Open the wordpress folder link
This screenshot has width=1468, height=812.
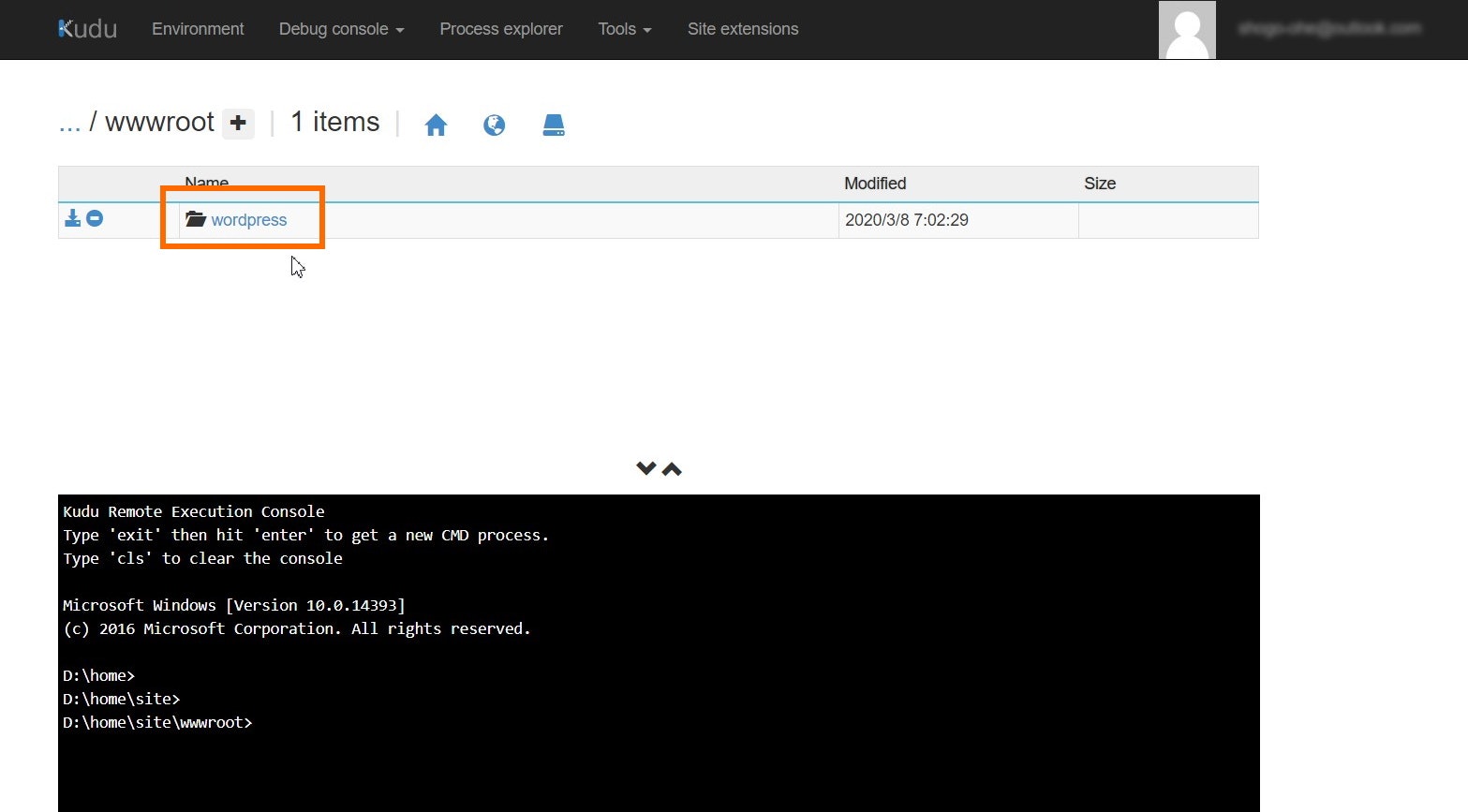(x=249, y=219)
